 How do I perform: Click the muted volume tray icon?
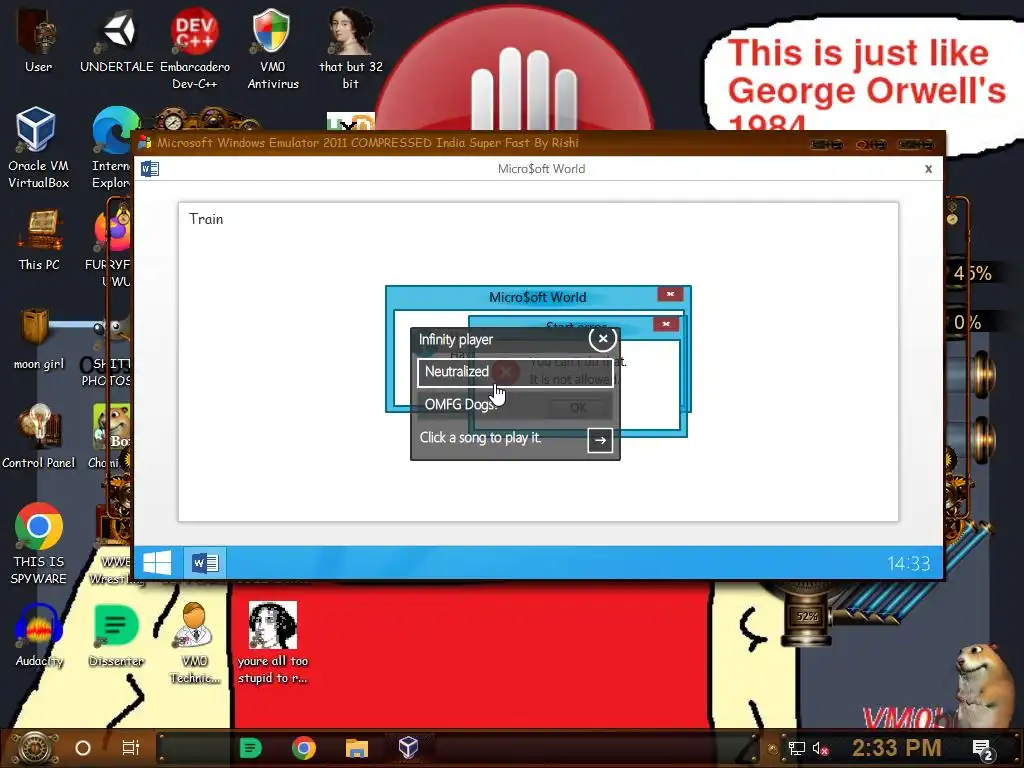coord(820,748)
